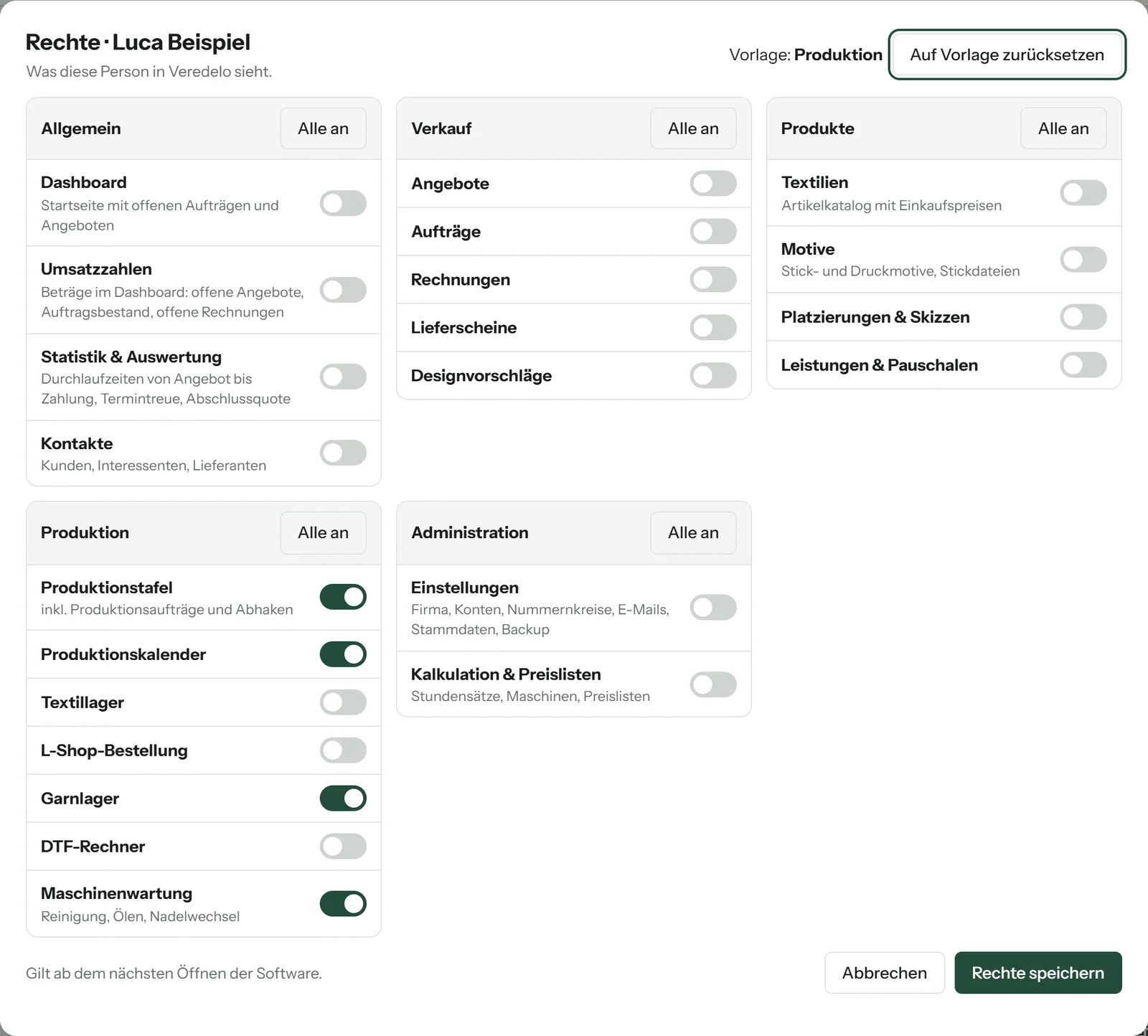Enable Leistungen & Pauschalen toggle

click(x=1083, y=365)
